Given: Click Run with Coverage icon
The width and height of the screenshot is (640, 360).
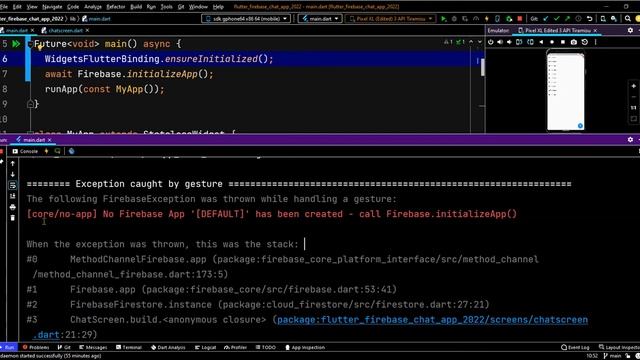Looking at the screenshot, I should pos(465,19).
